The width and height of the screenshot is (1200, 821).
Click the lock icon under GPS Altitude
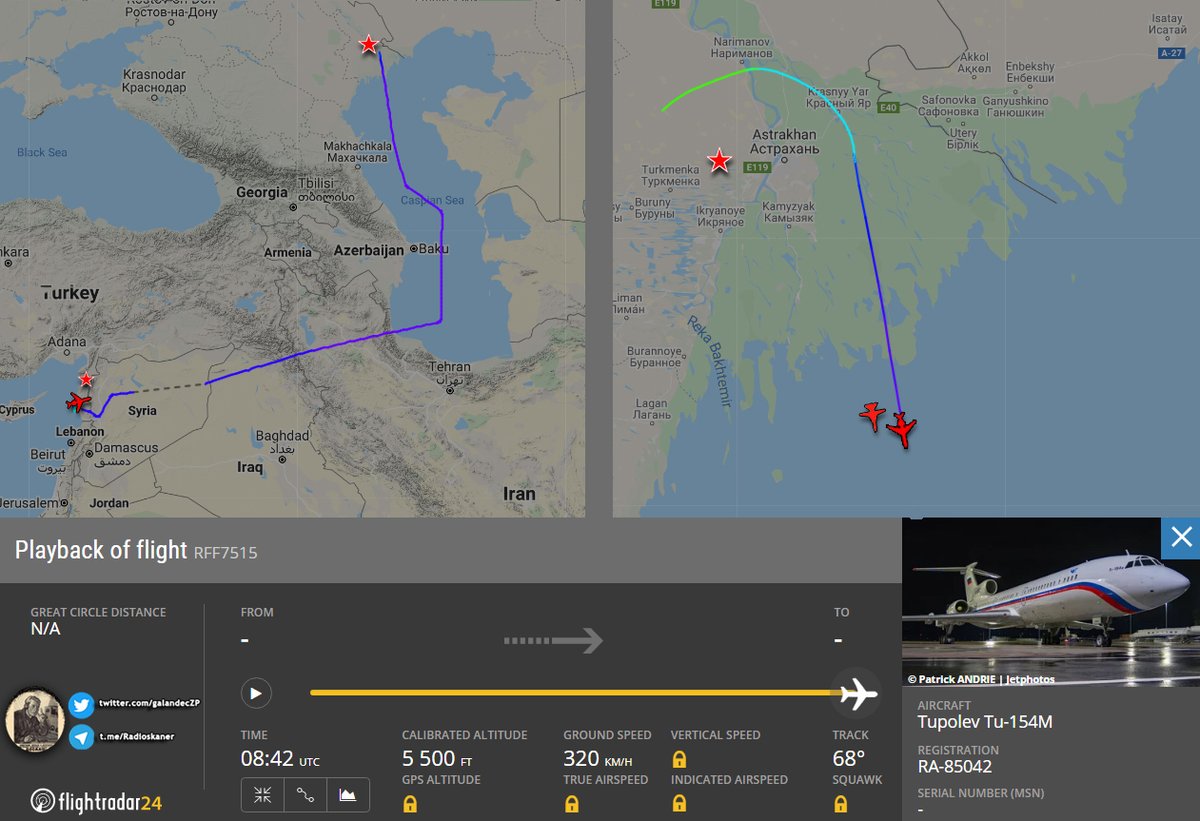point(410,803)
